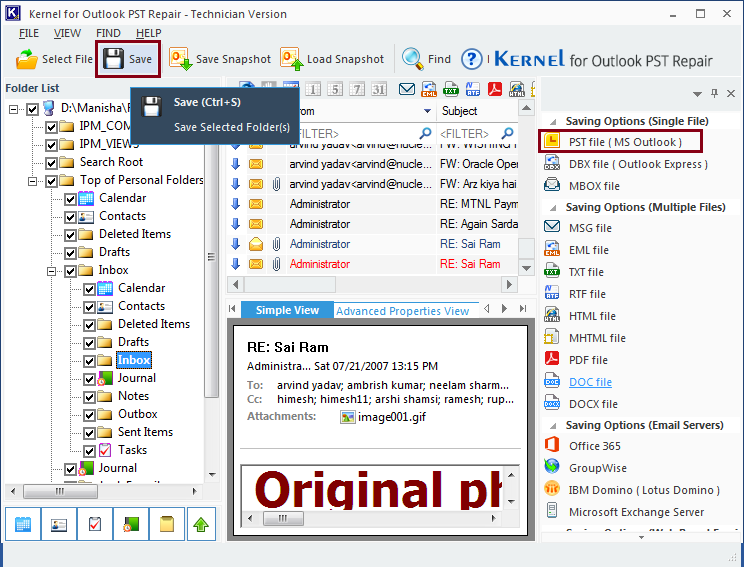Uncheck the IPM_VIEWS folder checkbox

pos(51,145)
